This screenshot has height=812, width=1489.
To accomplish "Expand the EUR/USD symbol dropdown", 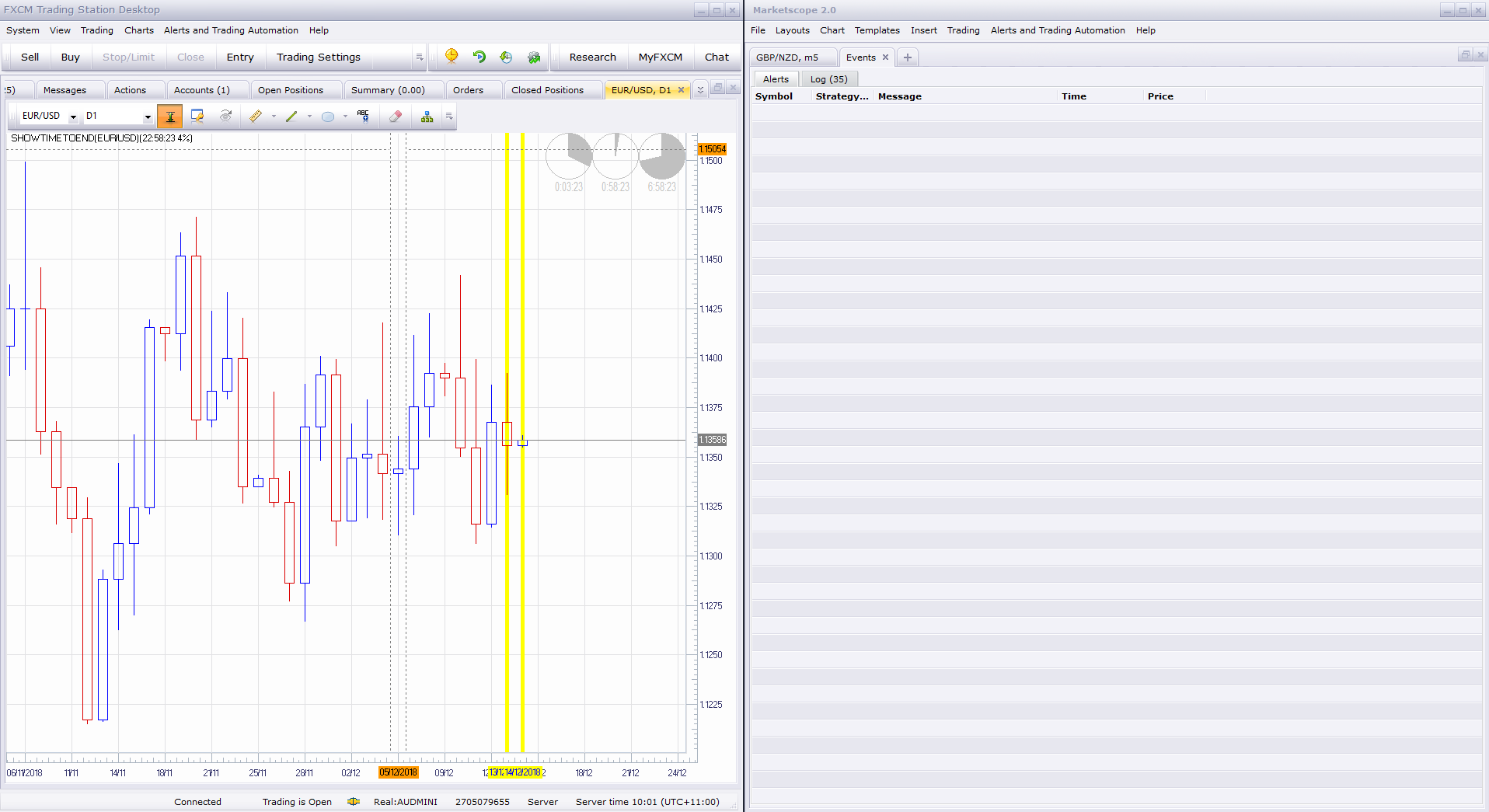I will [73, 117].
